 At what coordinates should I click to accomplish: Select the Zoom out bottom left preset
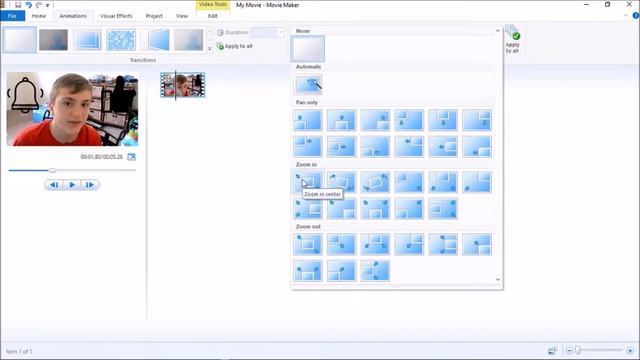[x=342, y=271]
